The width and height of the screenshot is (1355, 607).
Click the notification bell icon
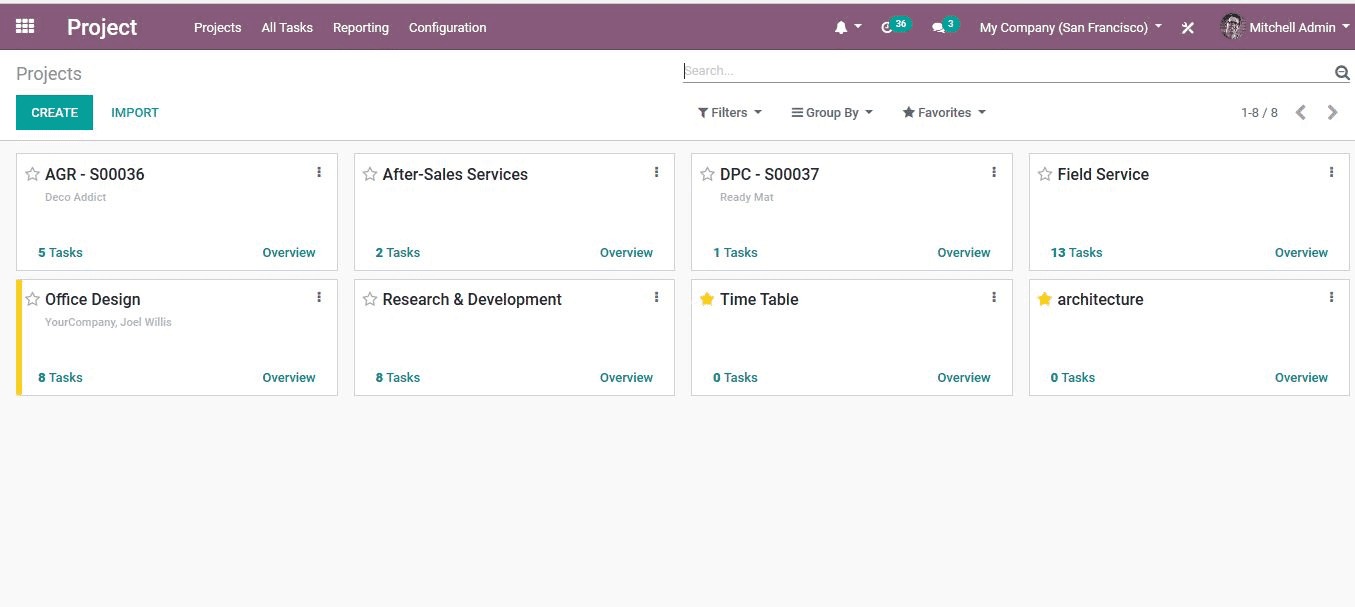click(x=841, y=28)
